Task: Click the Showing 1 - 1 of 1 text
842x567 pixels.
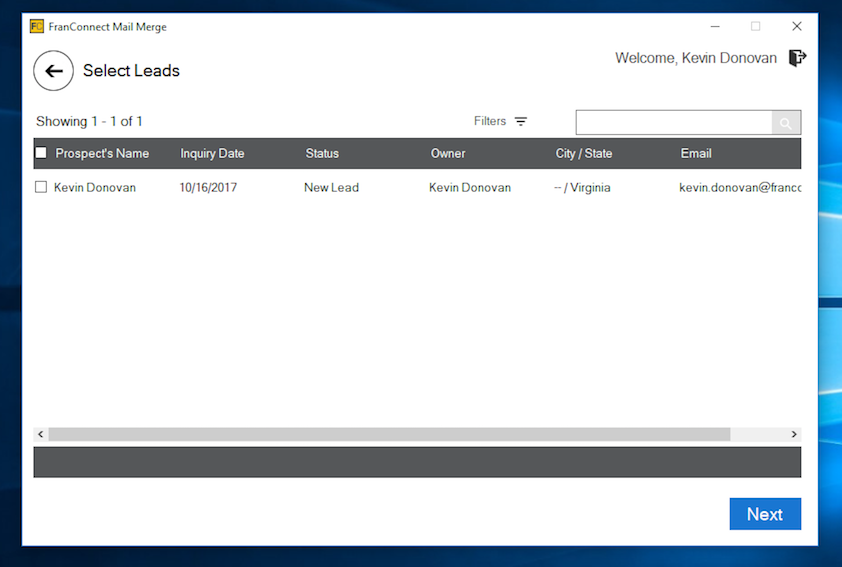Action: pyautogui.click(x=89, y=121)
